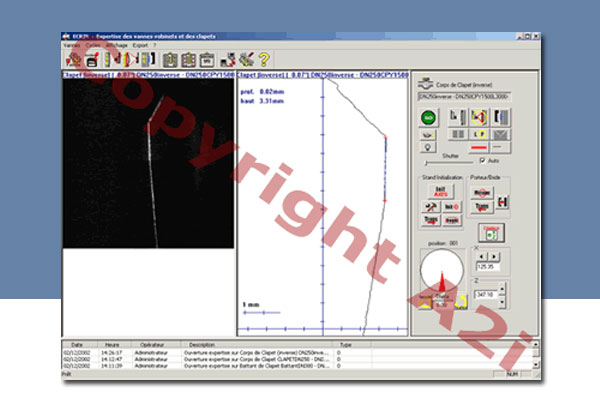Click the first clipboard icon in toolbar

(170, 59)
